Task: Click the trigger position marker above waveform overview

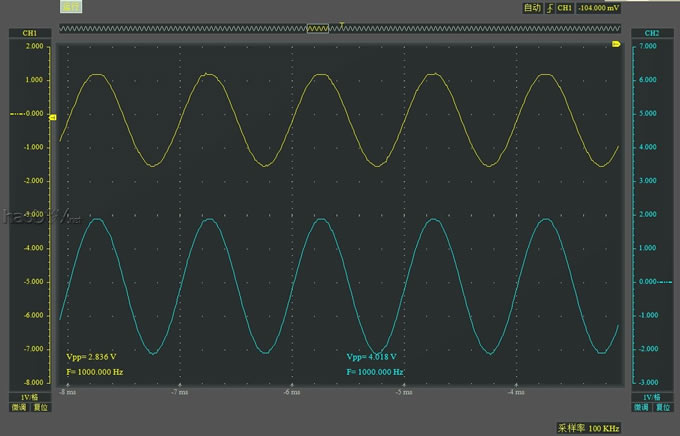Action: (x=343, y=22)
